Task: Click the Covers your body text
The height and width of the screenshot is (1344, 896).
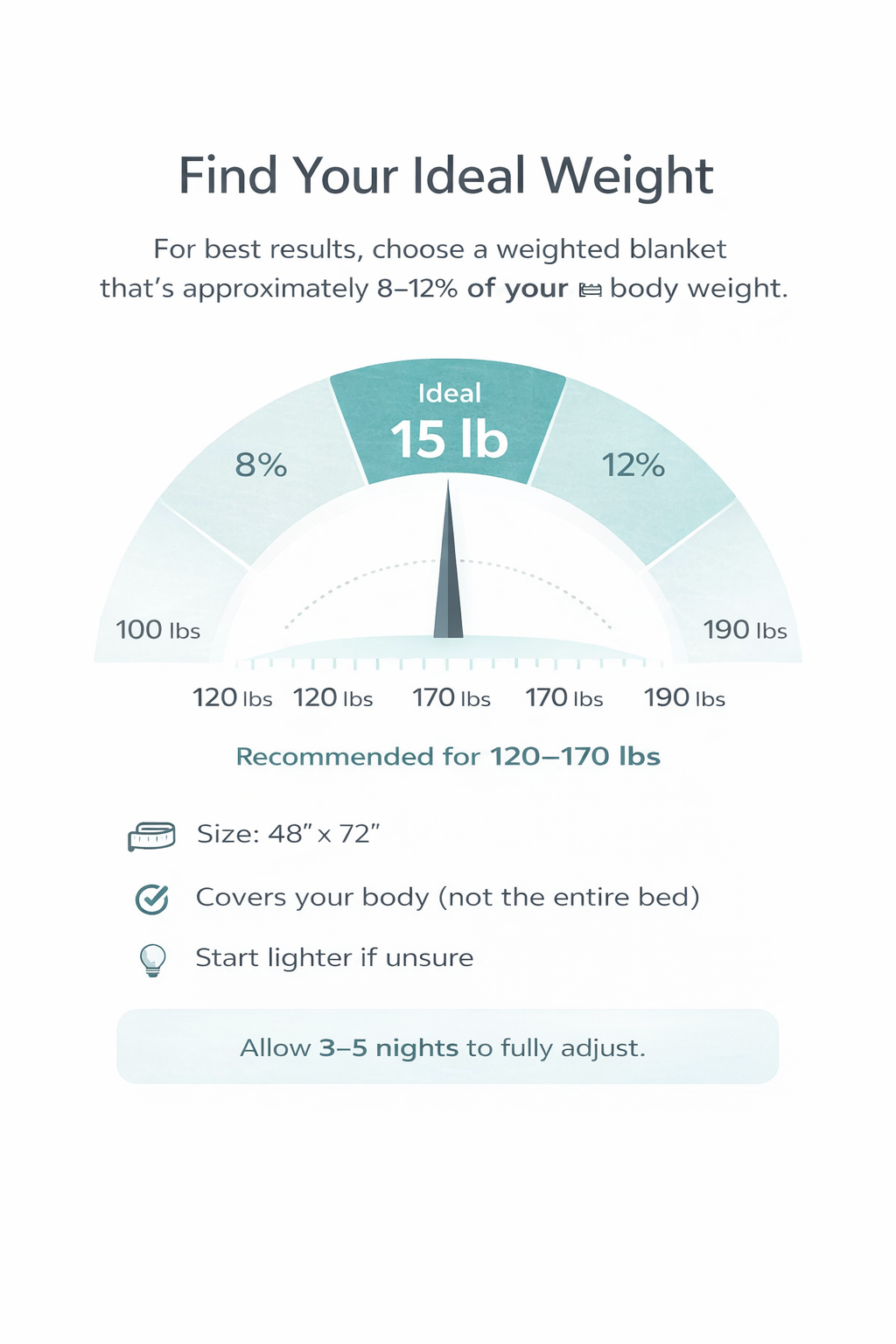Action: [x=447, y=898]
